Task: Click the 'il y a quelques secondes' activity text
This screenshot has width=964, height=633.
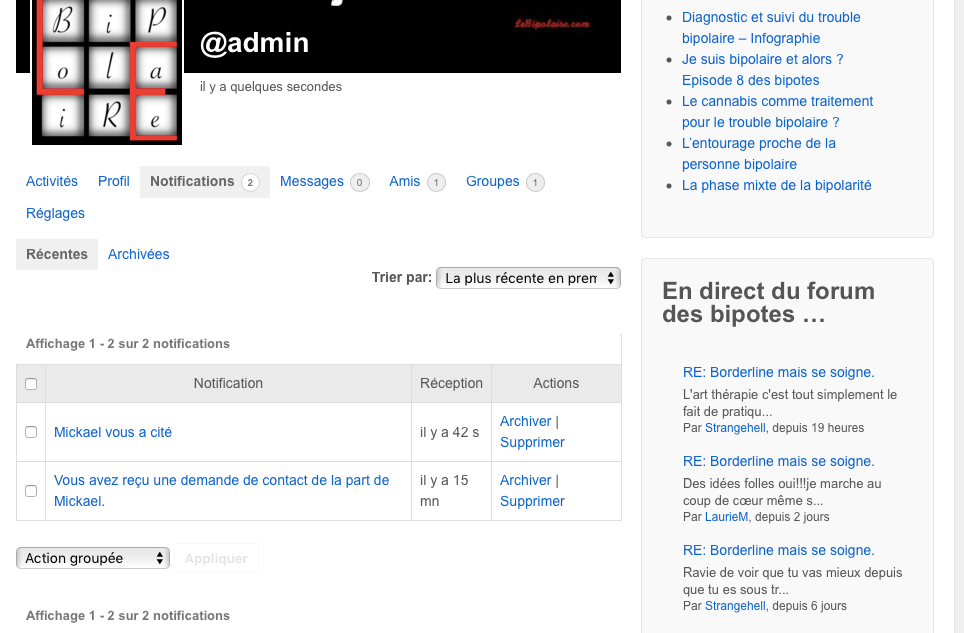Action: point(271,87)
